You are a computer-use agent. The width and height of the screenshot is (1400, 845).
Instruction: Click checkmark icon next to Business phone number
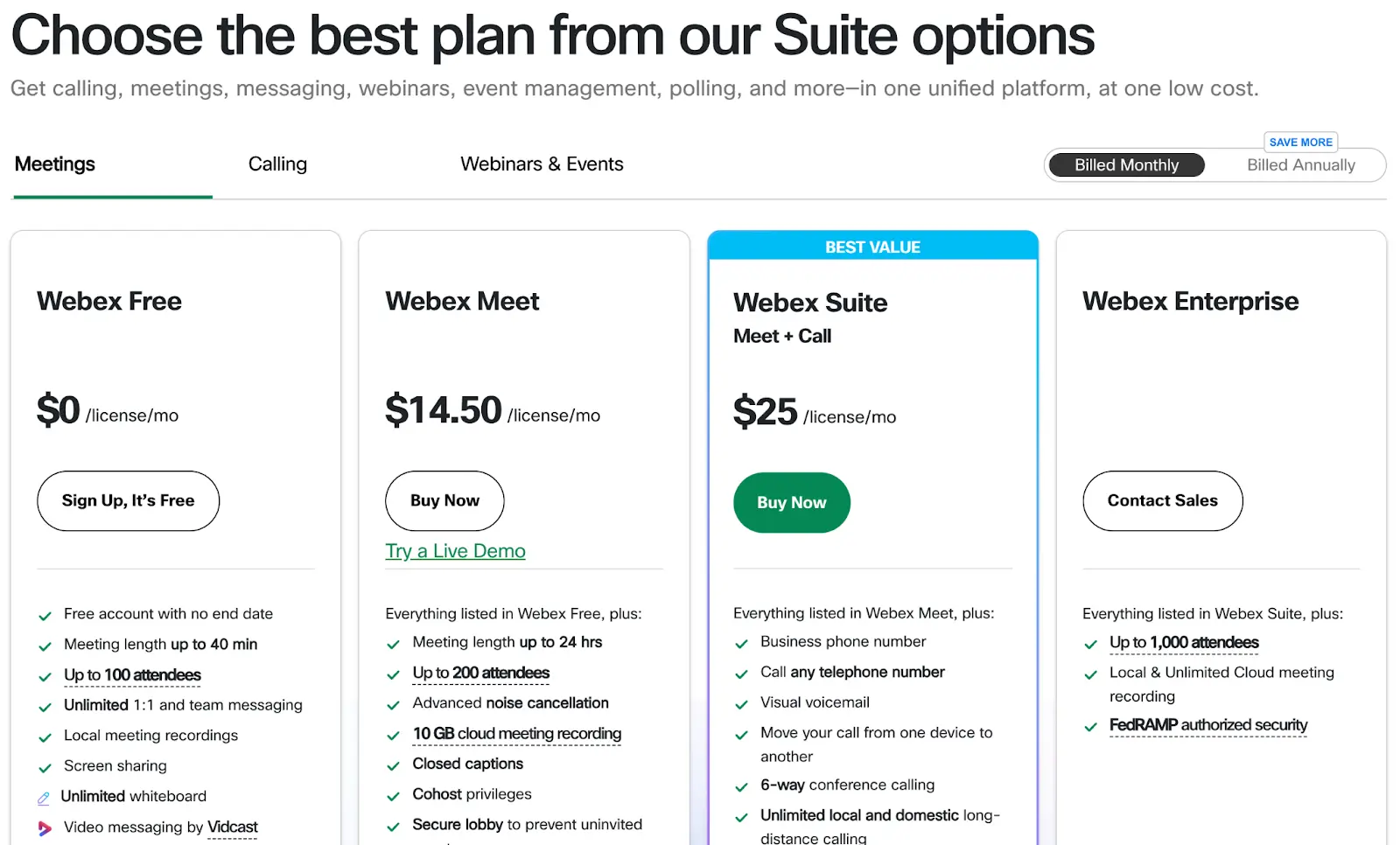pyautogui.click(x=741, y=644)
